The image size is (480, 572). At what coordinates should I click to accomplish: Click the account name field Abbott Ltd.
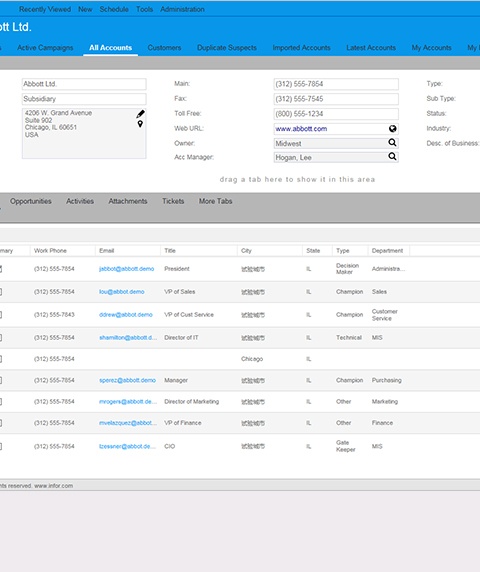tap(84, 84)
